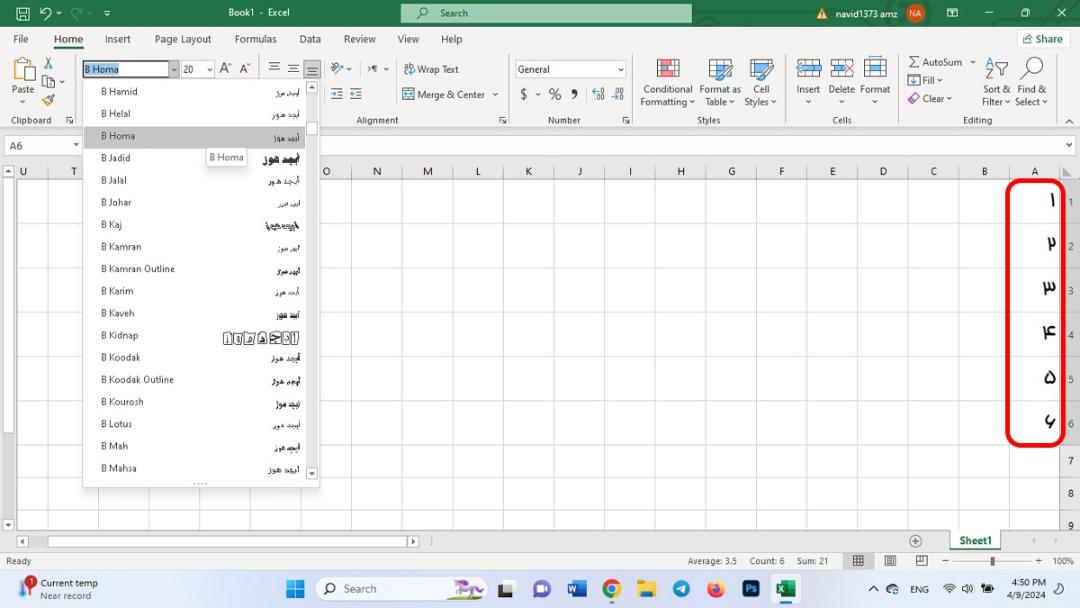Open the Clear dropdown
The width and height of the screenshot is (1080, 608).
(930, 98)
